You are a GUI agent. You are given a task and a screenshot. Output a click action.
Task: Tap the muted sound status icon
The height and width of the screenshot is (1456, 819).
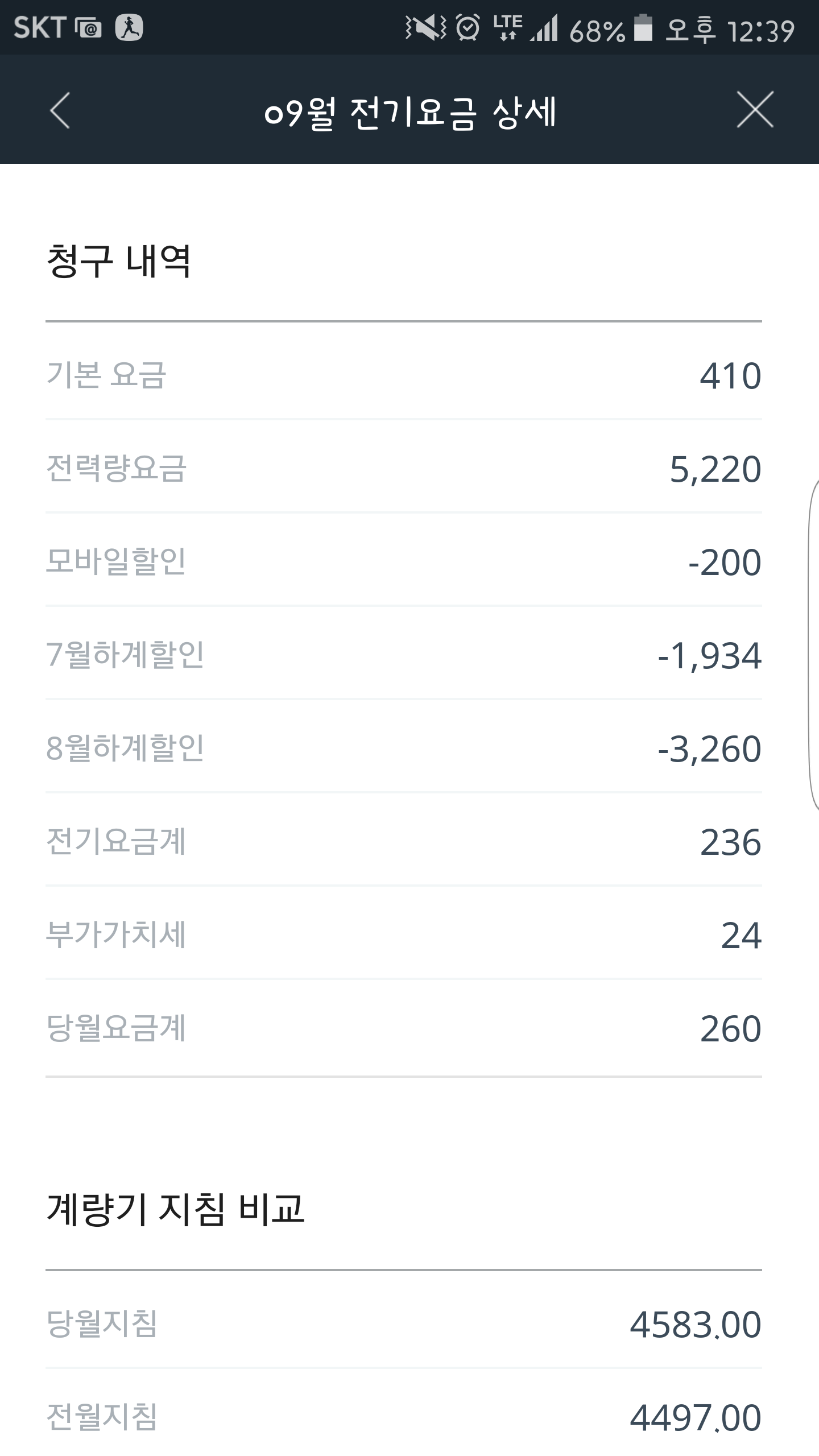pyautogui.click(x=425, y=27)
